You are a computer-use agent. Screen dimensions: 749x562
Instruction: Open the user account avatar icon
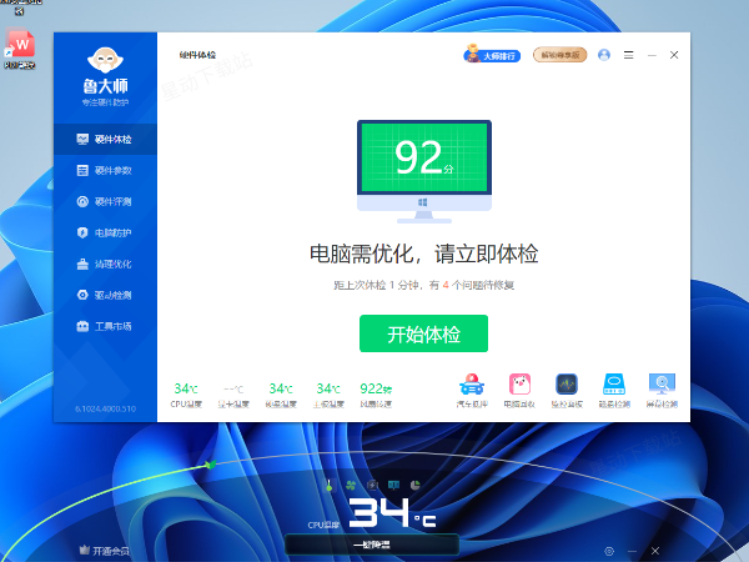click(604, 55)
